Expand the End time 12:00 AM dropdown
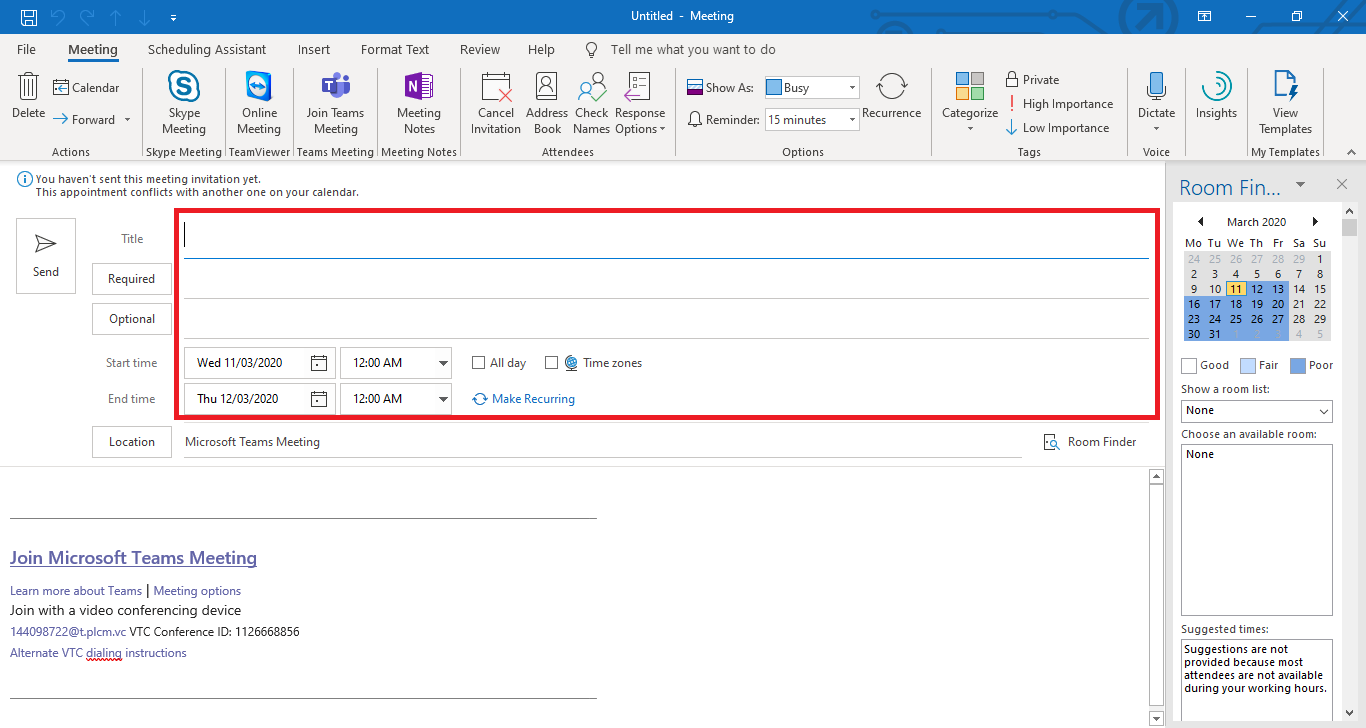 coord(443,399)
